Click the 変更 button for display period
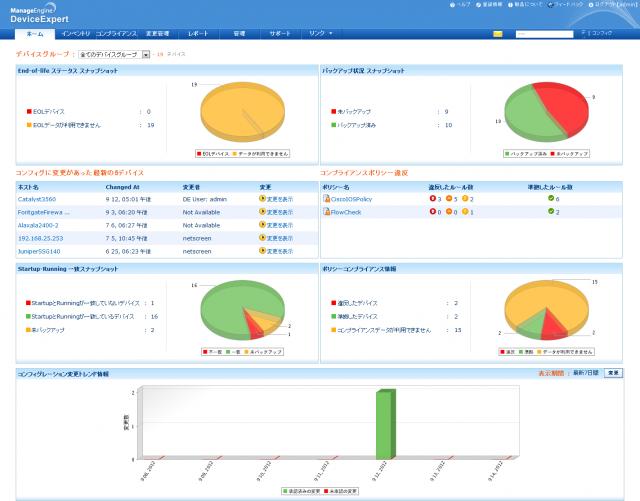Viewport: 640px width, 501px height. click(613, 373)
